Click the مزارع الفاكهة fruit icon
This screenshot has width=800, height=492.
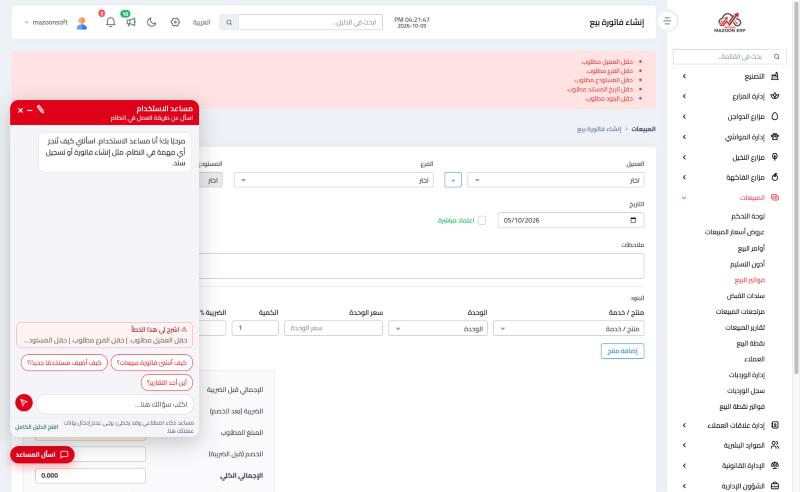point(774,177)
